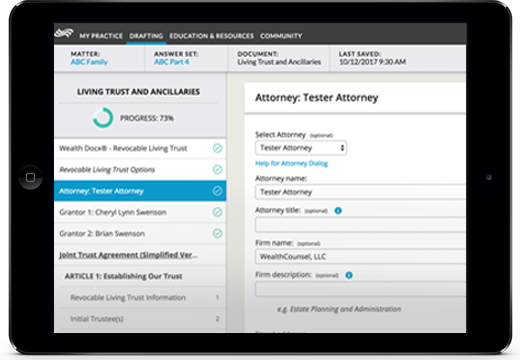This screenshot has height=360, width=520.
Task: Open the ABC Family matter link
Action: click(89, 62)
